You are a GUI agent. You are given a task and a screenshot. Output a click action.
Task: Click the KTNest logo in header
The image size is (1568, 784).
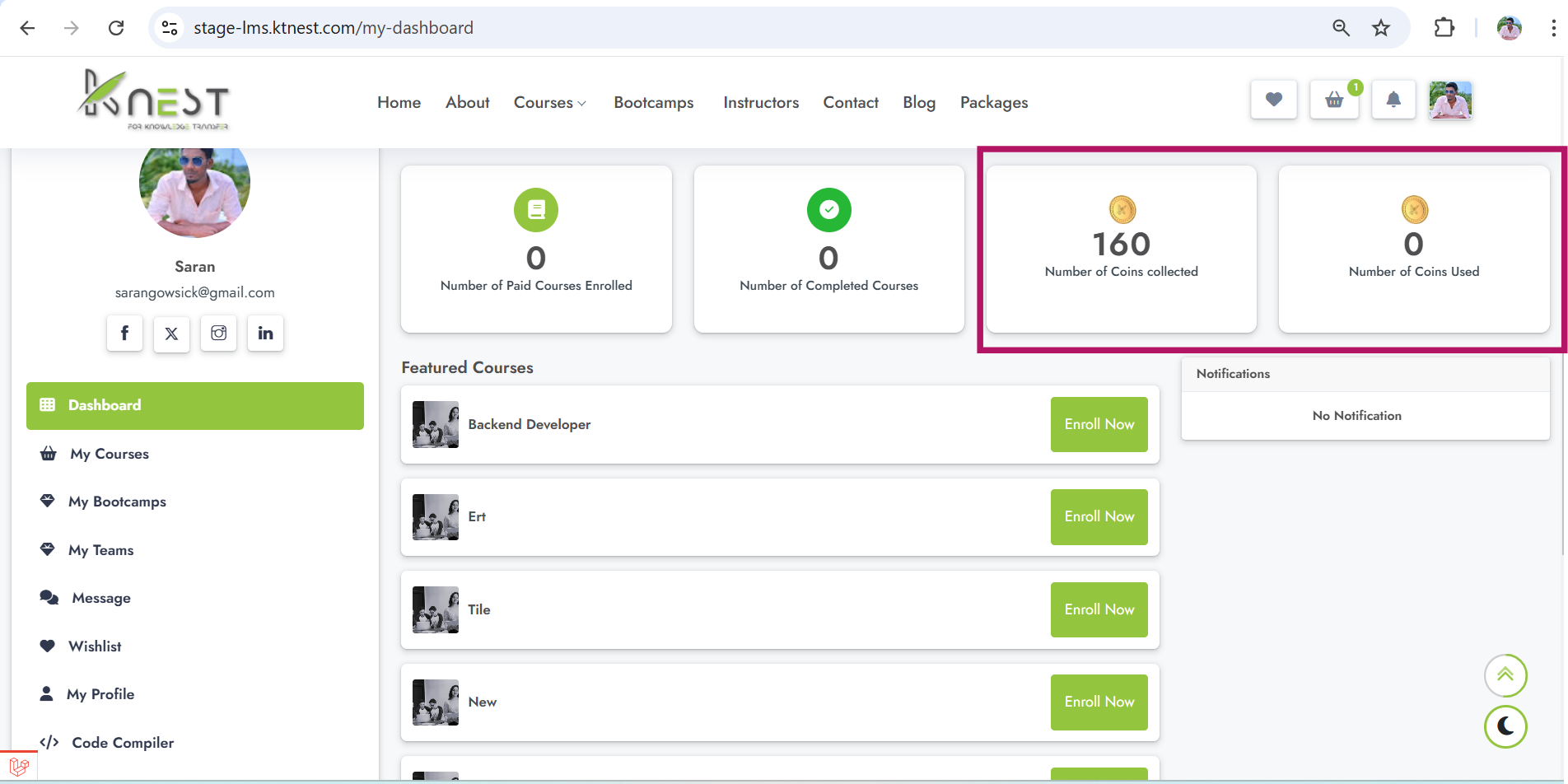[154, 101]
